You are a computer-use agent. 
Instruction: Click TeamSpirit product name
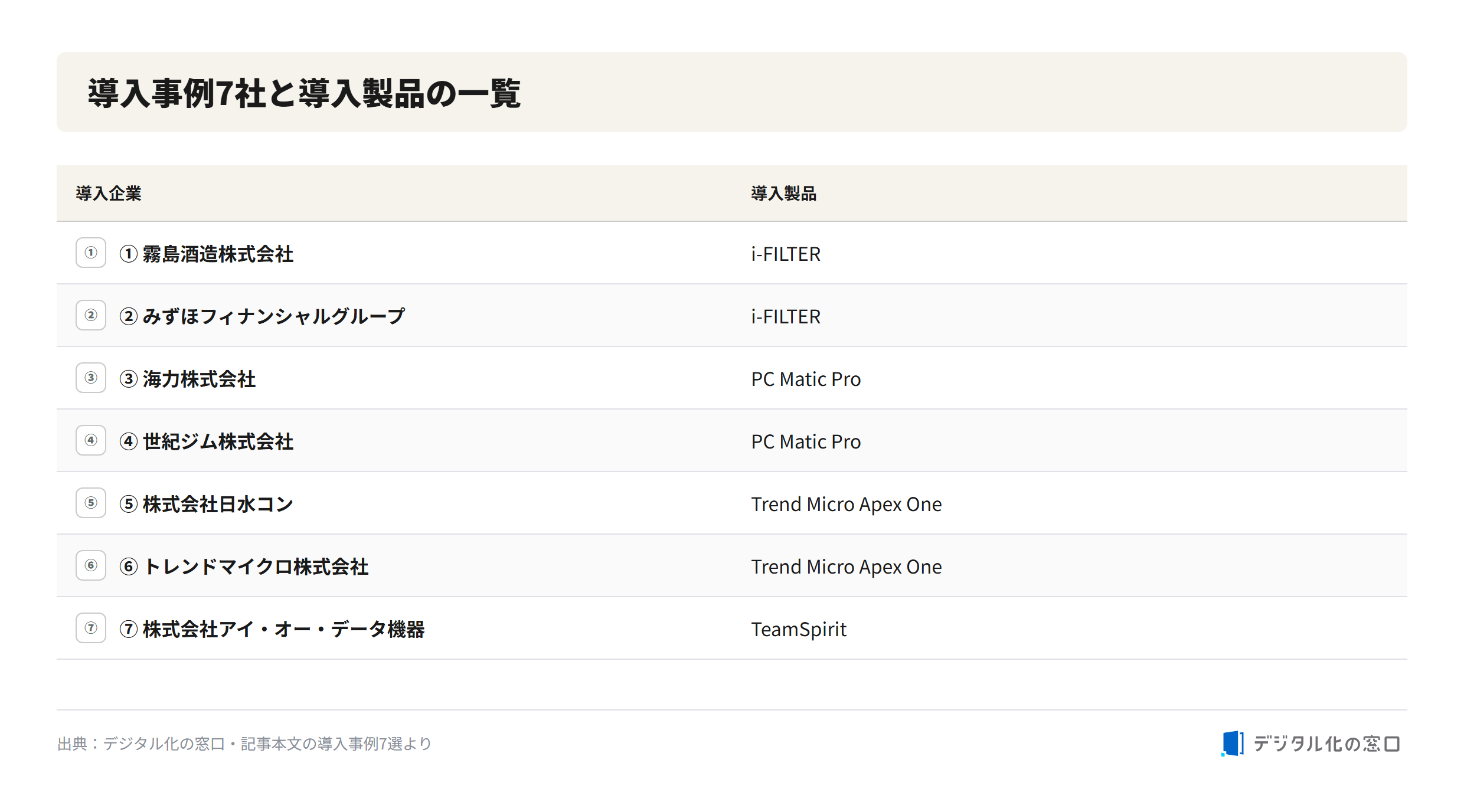tap(799, 629)
